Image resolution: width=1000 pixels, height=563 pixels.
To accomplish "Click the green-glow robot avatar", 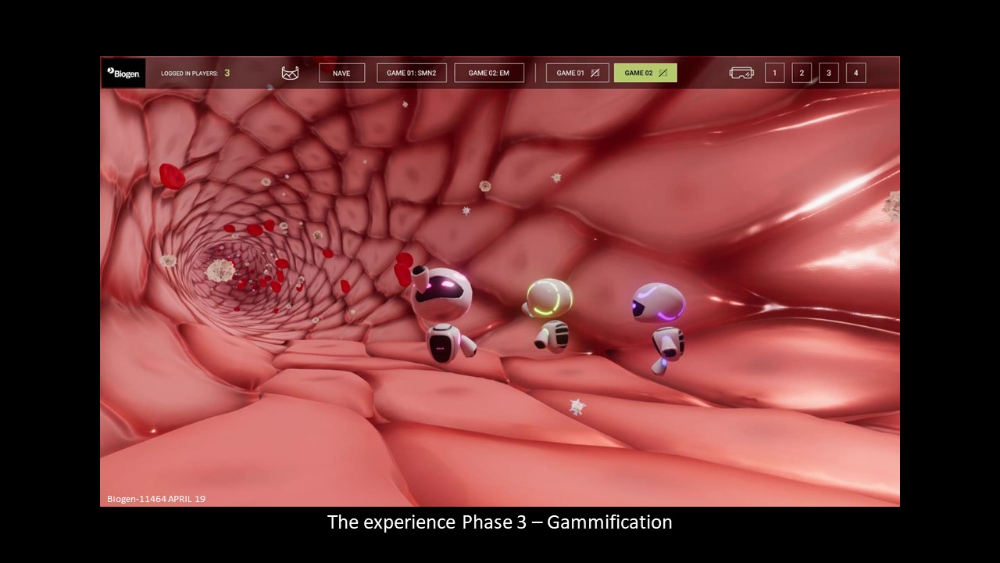I will [549, 315].
